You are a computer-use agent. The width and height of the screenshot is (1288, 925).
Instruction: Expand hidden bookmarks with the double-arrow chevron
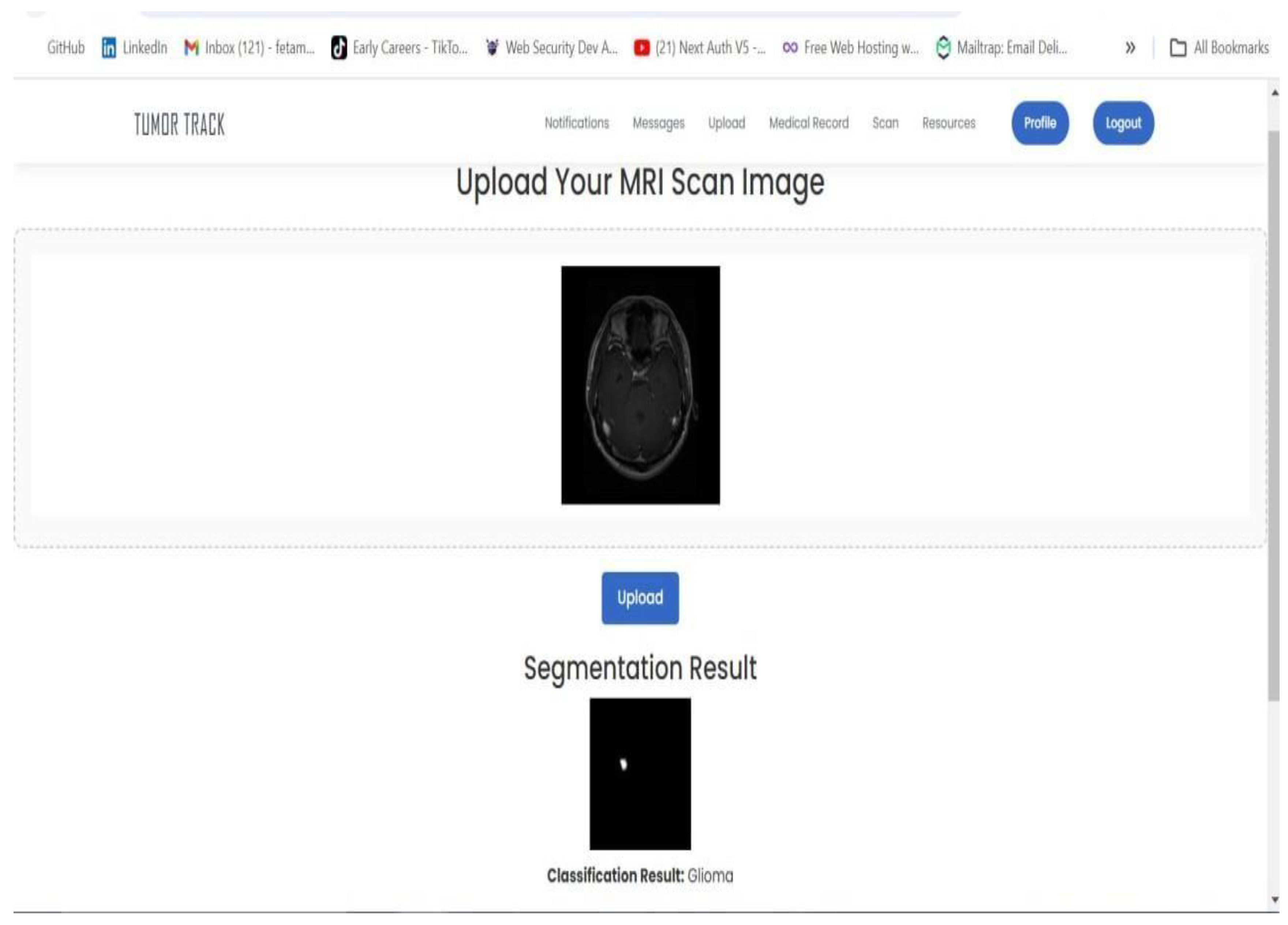point(1130,48)
